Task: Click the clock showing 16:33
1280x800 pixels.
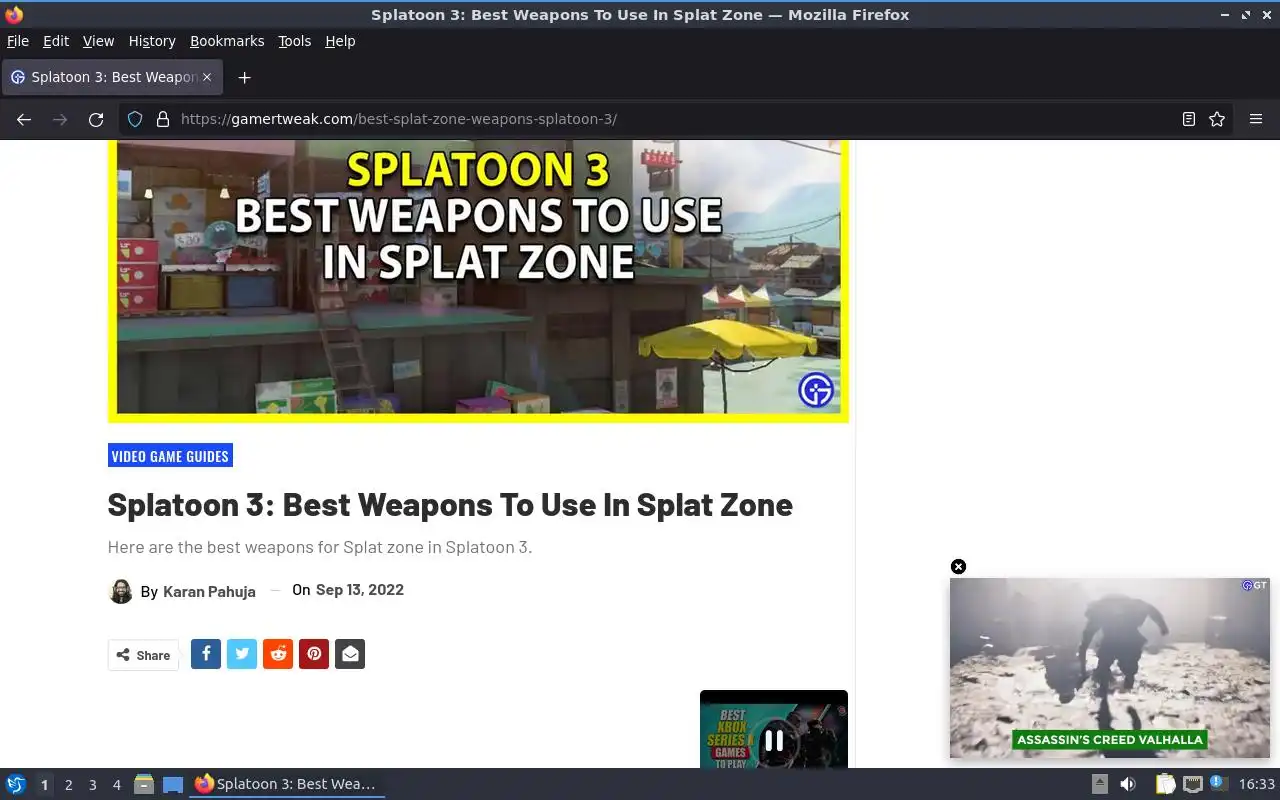Action: point(1257,785)
